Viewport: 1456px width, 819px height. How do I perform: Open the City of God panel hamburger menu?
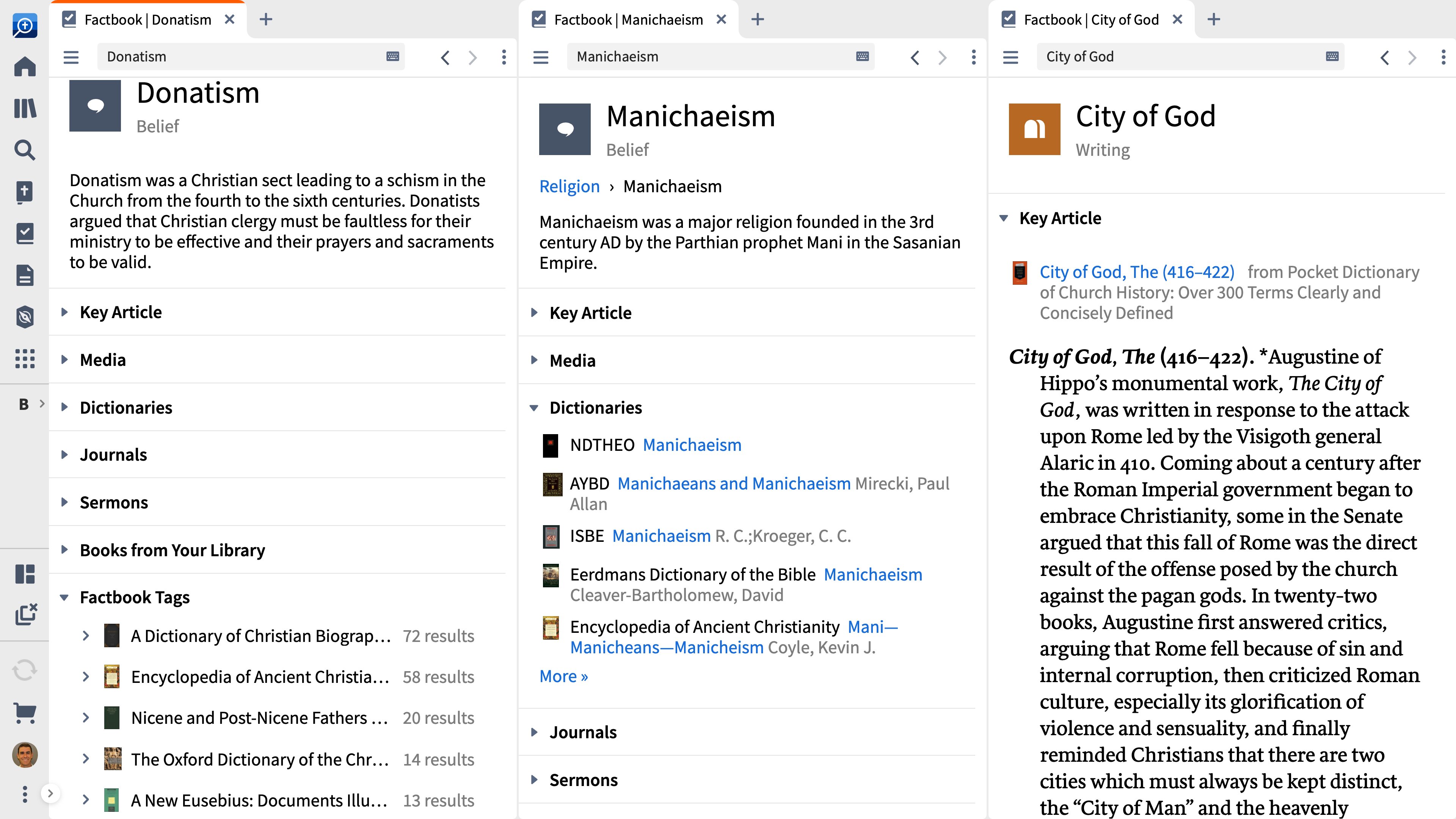(x=1010, y=57)
